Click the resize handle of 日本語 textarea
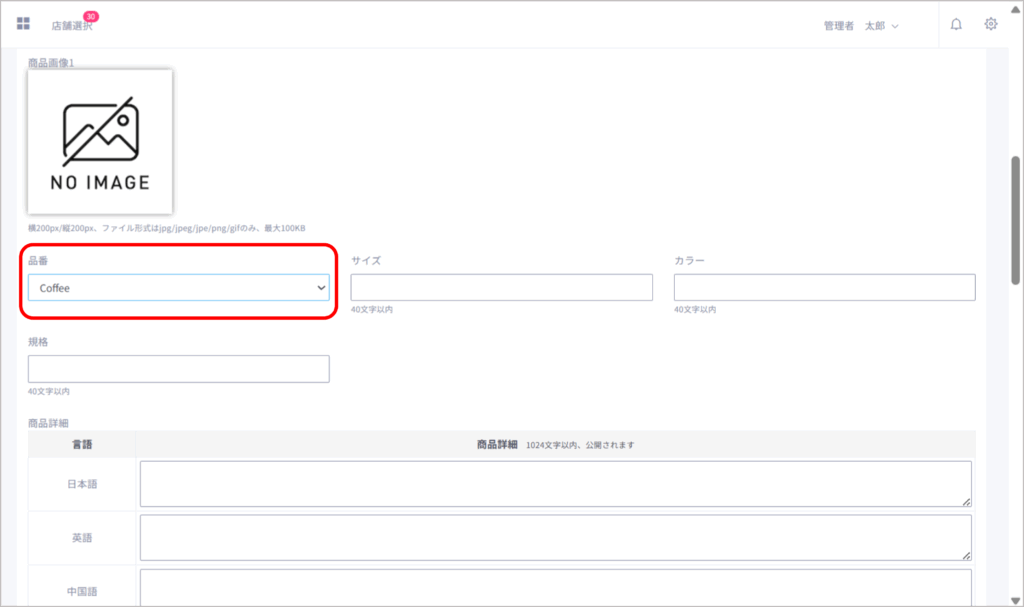The width and height of the screenshot is (1024, 607). click(x=966, y=502)
